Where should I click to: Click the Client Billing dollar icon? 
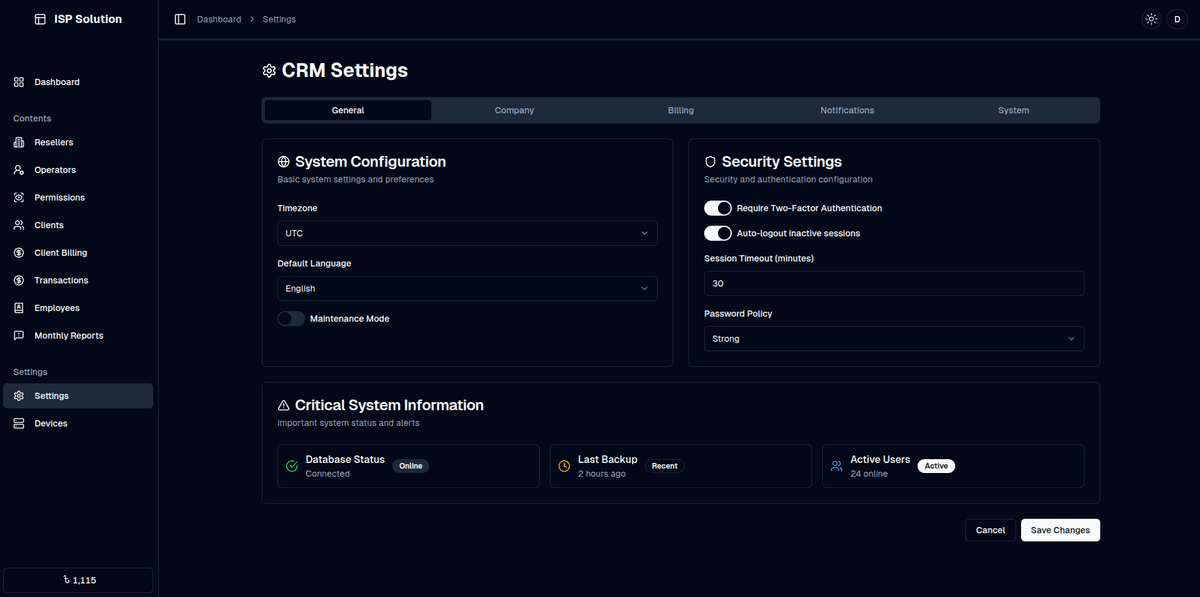click(x=19, y=253)
